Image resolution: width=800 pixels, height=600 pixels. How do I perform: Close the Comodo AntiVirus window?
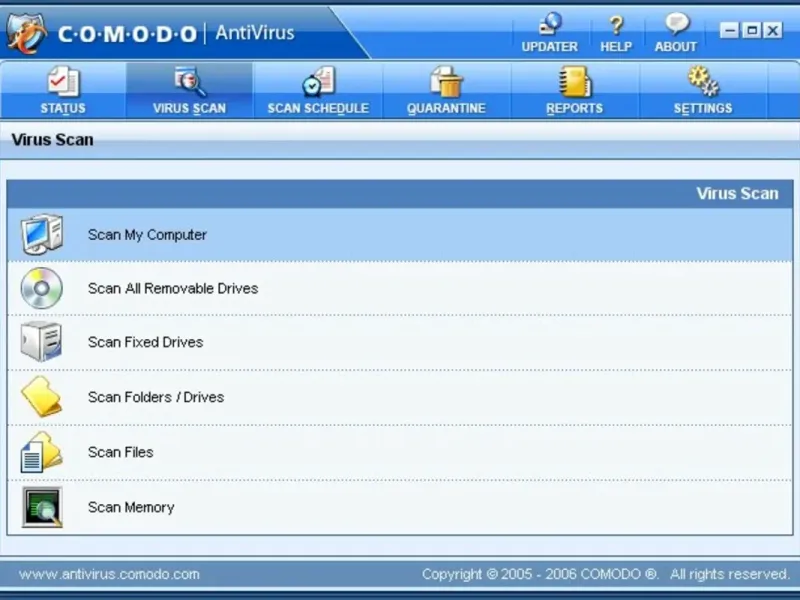point(773,31)
